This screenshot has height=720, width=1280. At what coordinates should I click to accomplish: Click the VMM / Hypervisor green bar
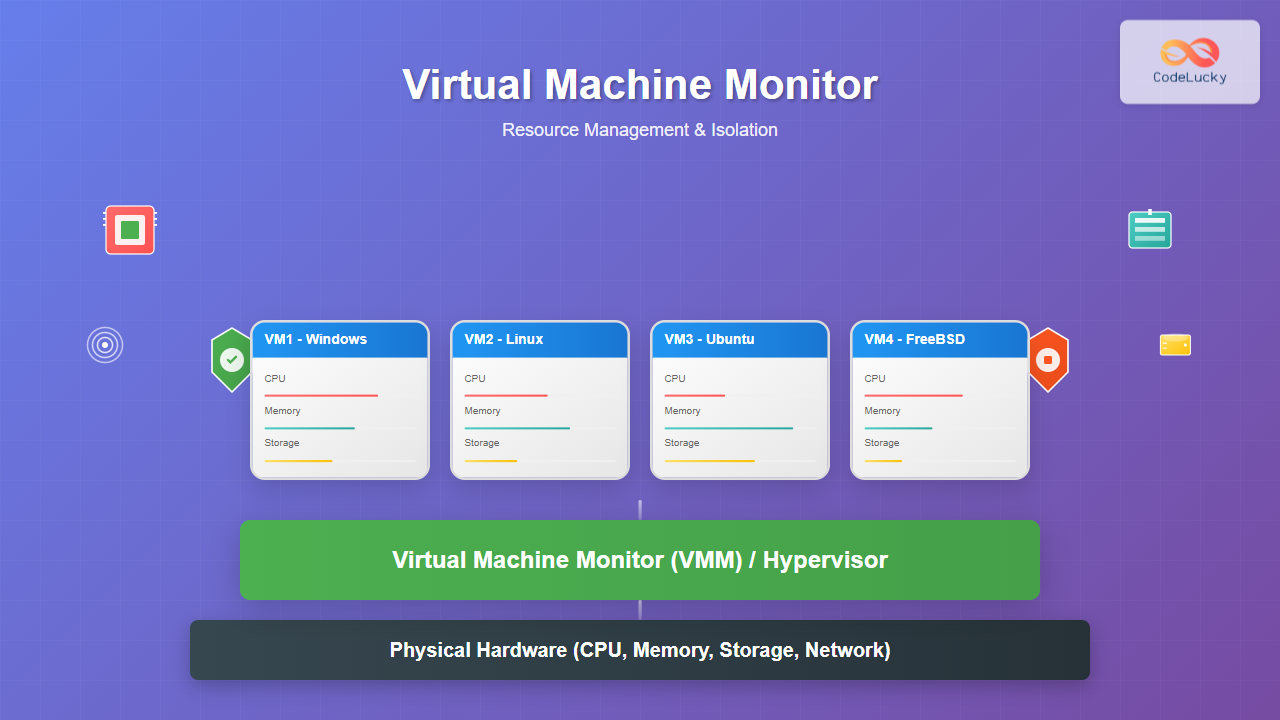point(640,560)
